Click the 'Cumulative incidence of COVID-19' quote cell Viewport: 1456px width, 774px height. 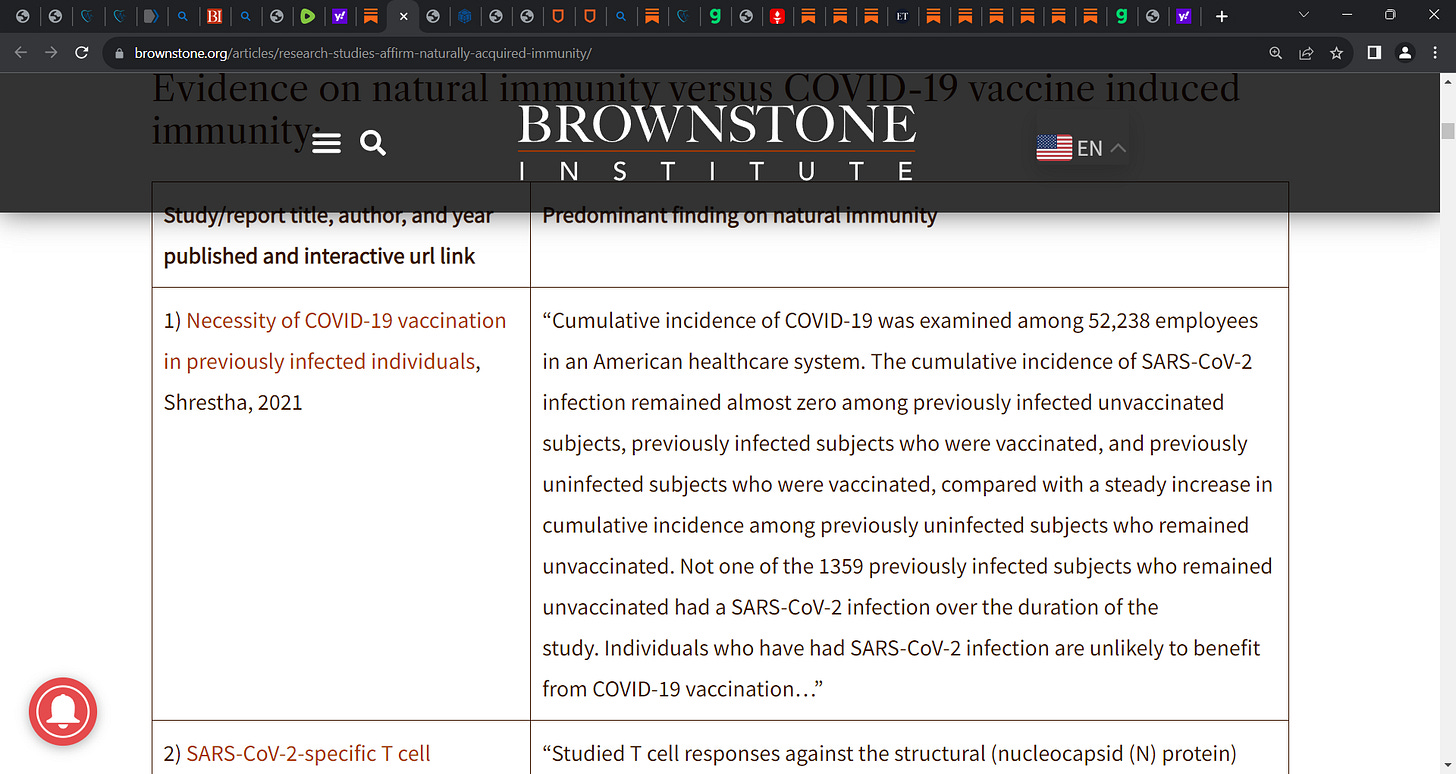pos(909,504)
